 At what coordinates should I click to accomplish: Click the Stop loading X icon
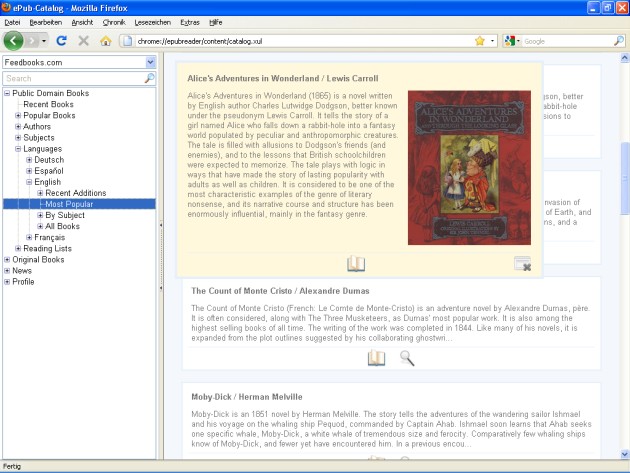click(84, 41)
